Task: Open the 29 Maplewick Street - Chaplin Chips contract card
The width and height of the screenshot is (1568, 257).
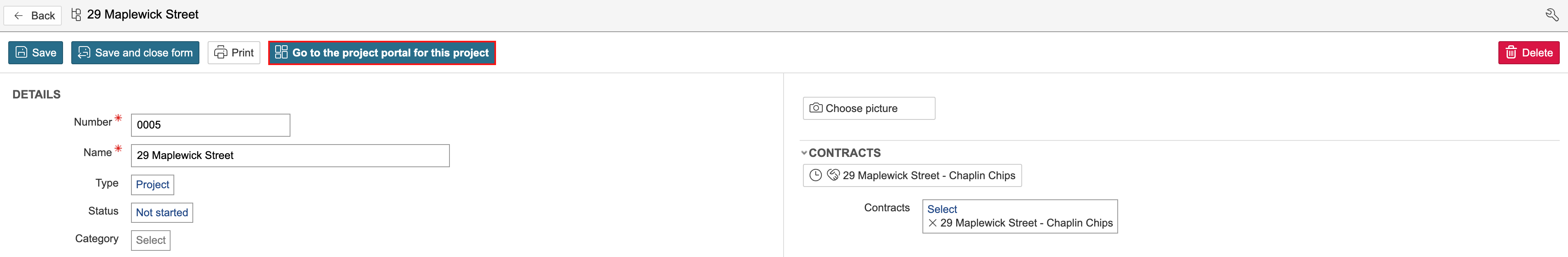Action: (x=928, y=175)
